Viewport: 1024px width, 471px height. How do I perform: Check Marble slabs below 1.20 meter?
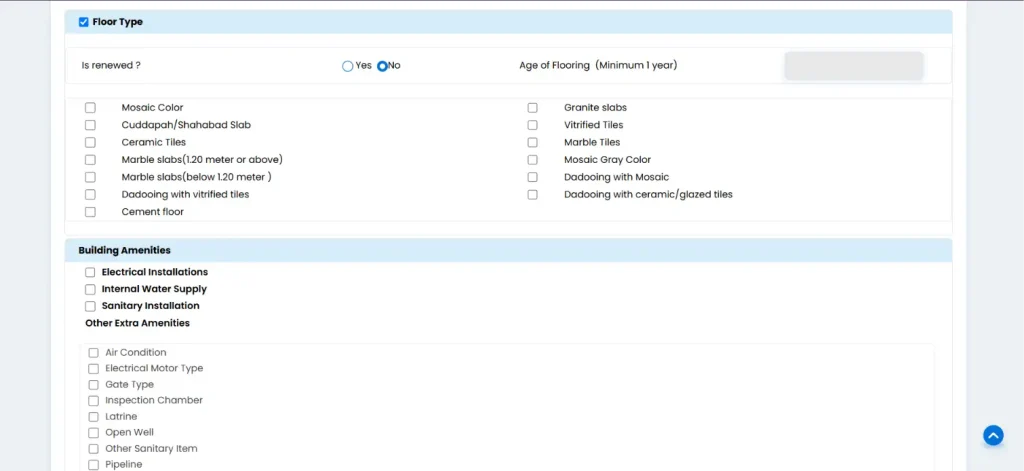click(90, 177)
